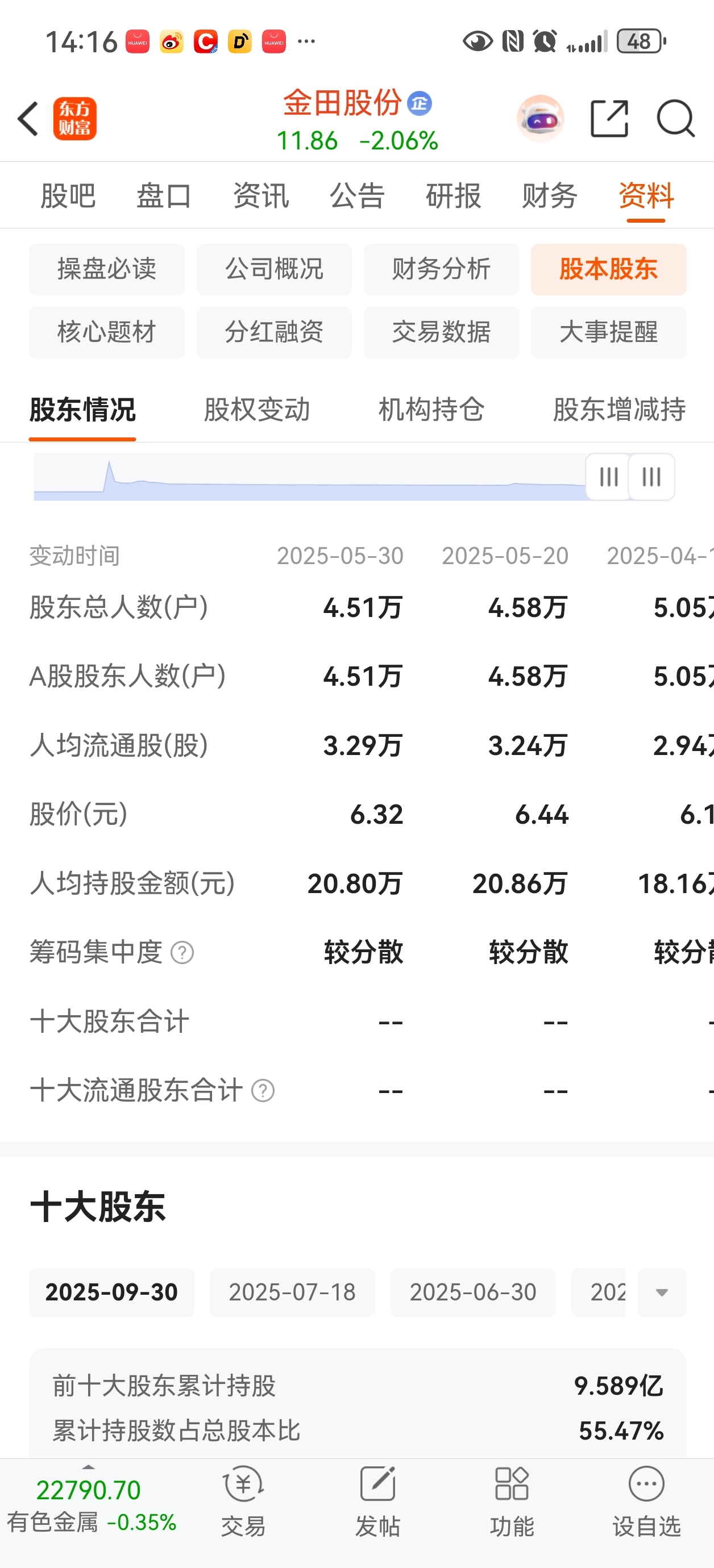This screenshot has height=1568, width=714.
Task: Tap the 十大流通股东合计 help question icon
Action: pos(263,1090)
